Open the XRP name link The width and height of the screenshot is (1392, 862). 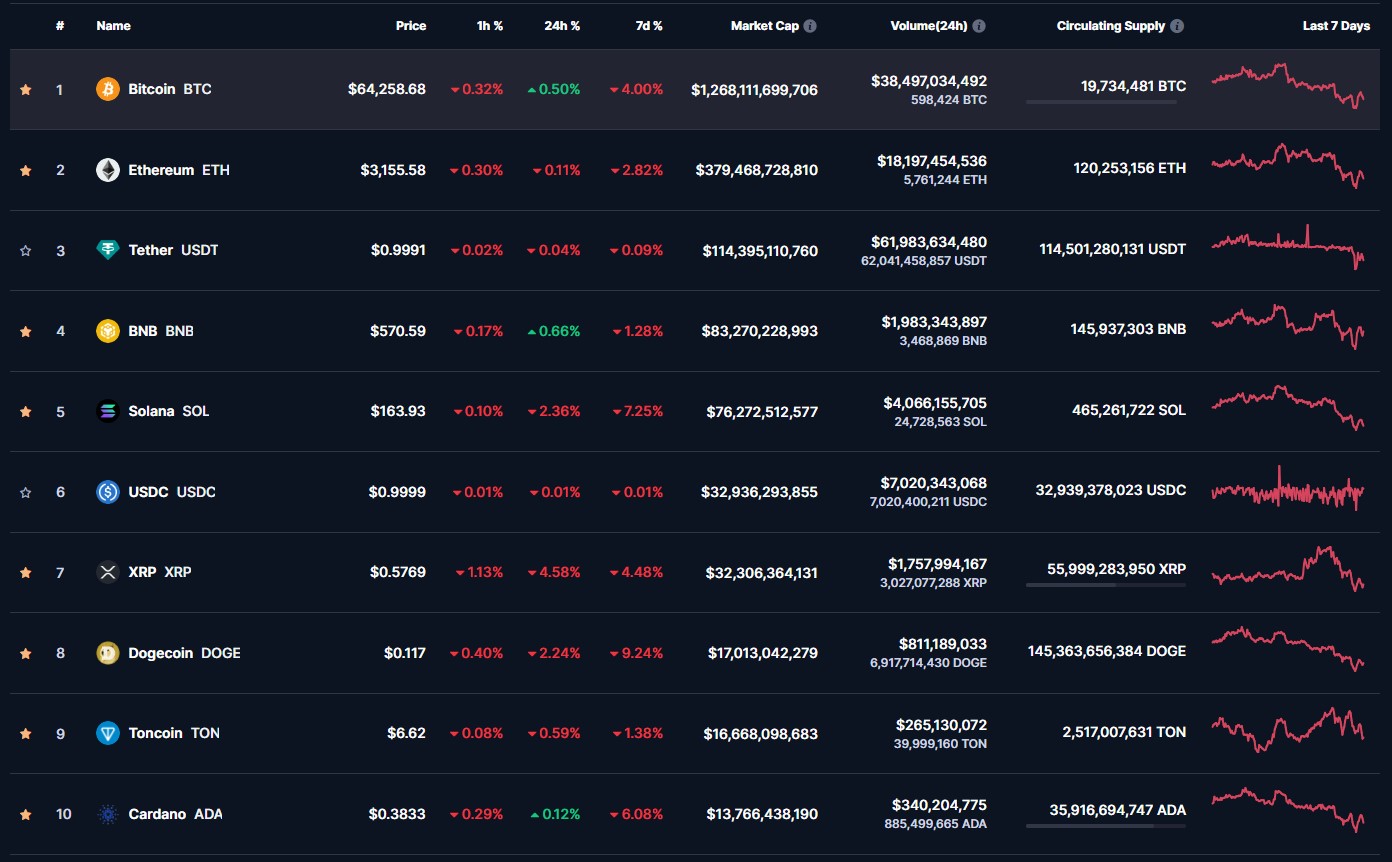coord(160,572)
